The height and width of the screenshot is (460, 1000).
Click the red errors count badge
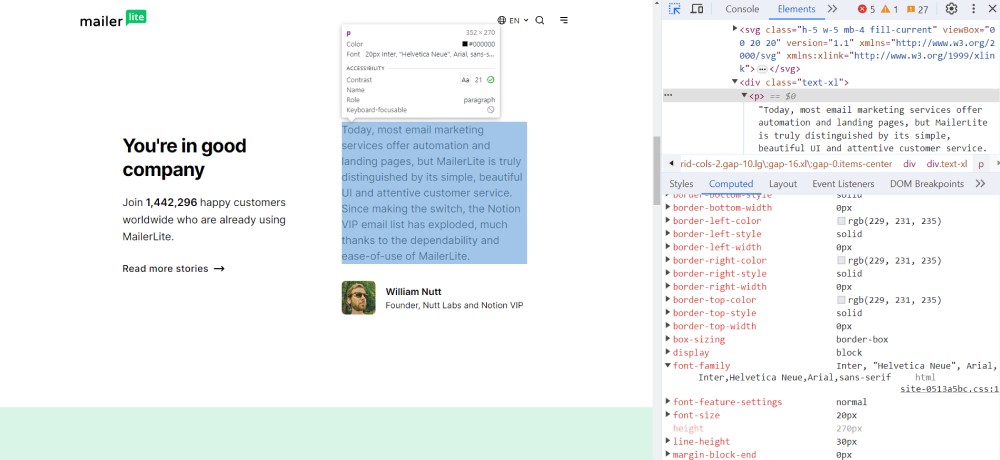(x=866, y=9)
